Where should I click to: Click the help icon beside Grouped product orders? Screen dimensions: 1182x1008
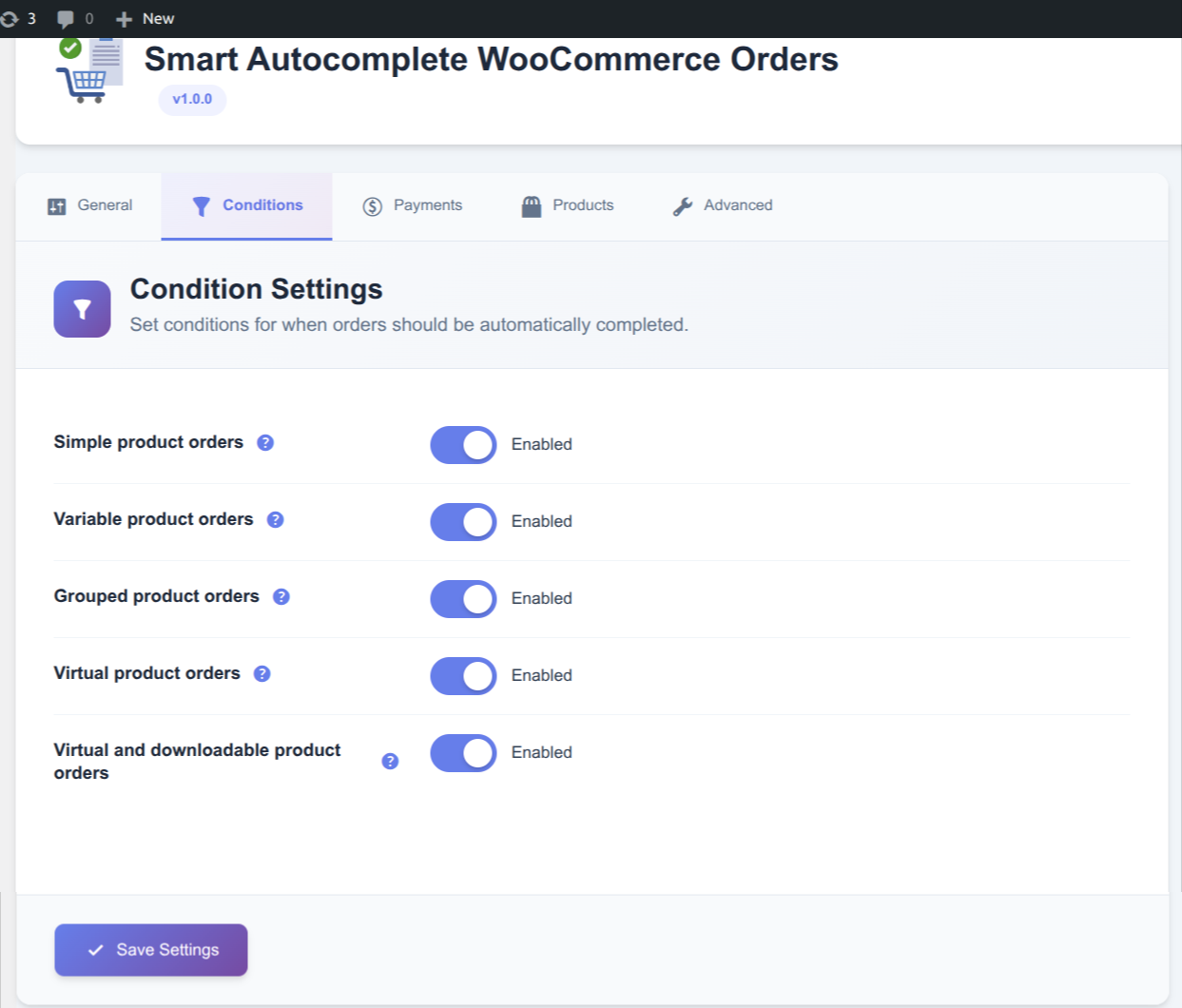click(281, 597)
